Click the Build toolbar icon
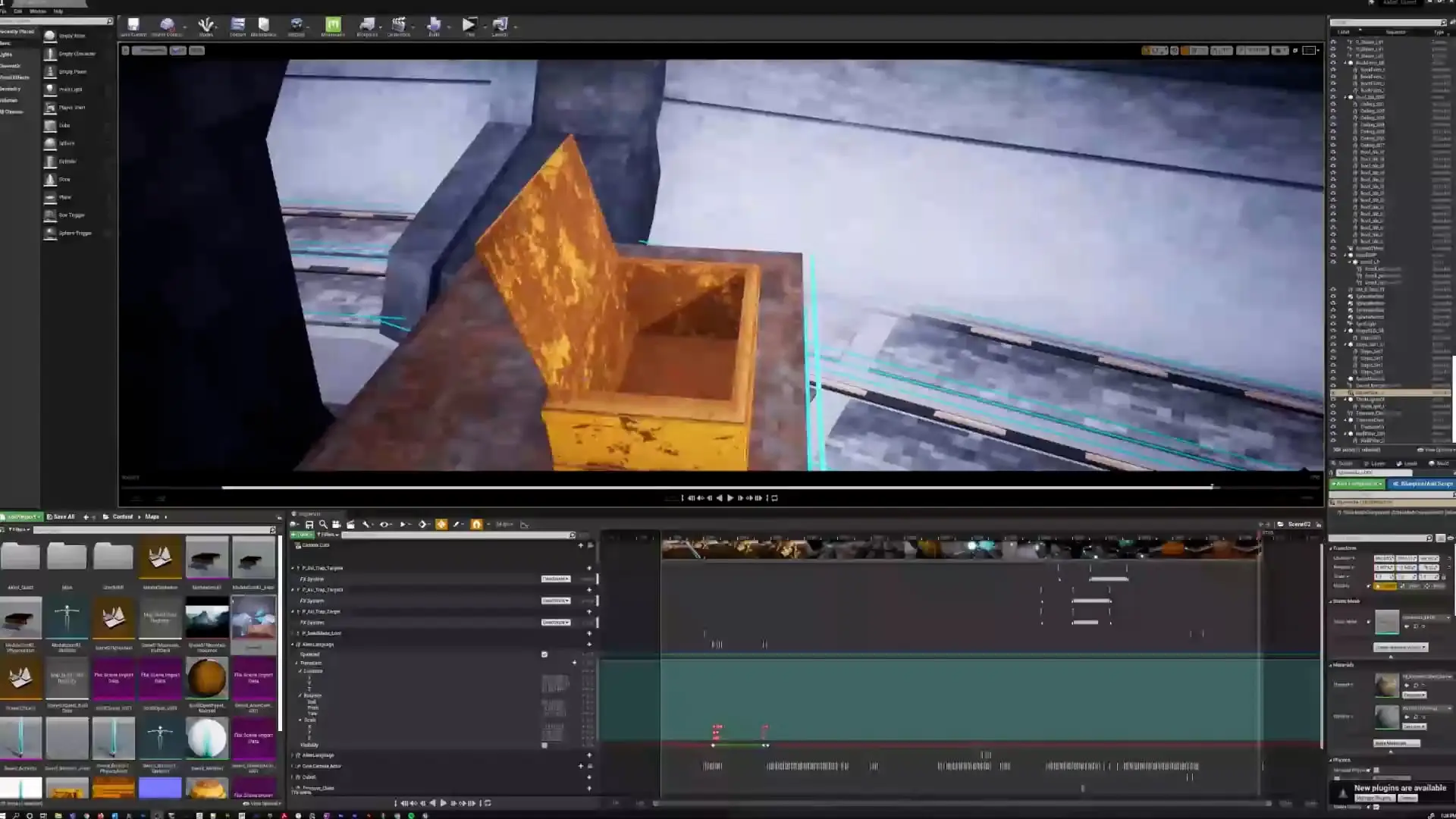The image size is (1456, 819). coord(434,26)
